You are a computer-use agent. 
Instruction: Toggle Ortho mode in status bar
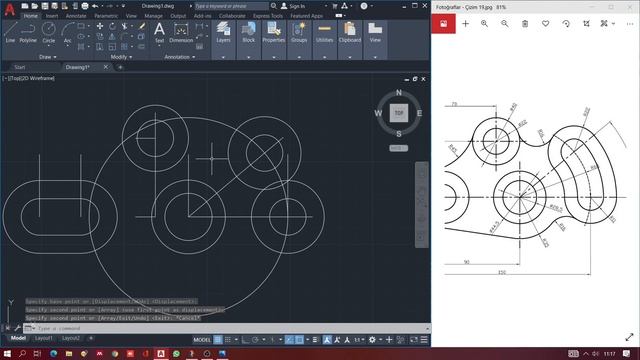pos(246,340)
